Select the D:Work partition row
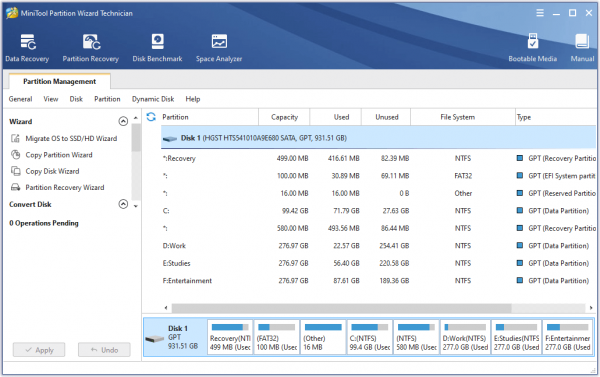This screenshot has height=377, width=600. 379,245
